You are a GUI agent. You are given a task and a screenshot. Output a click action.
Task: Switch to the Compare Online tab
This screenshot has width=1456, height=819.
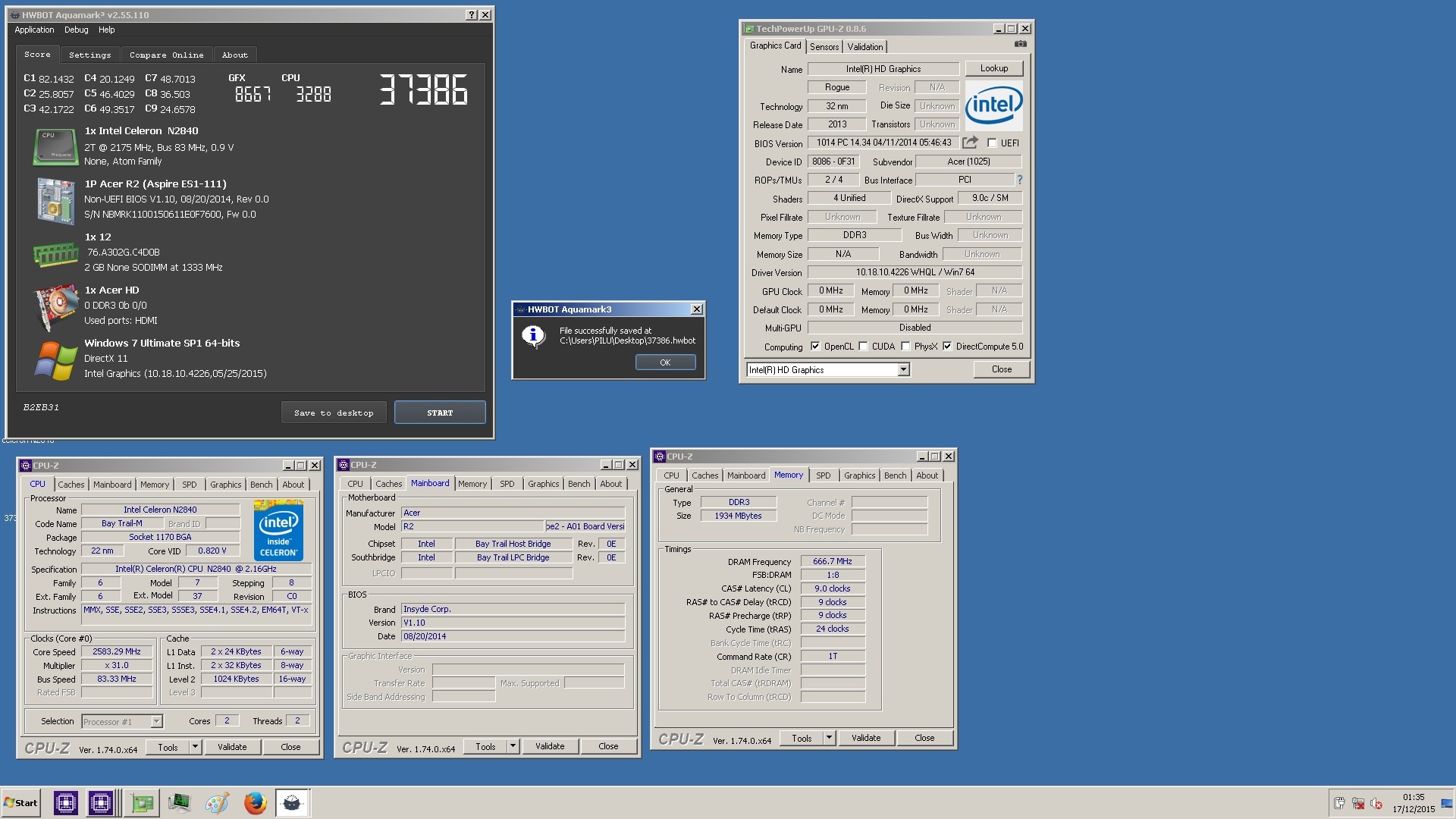click(166, 55)
